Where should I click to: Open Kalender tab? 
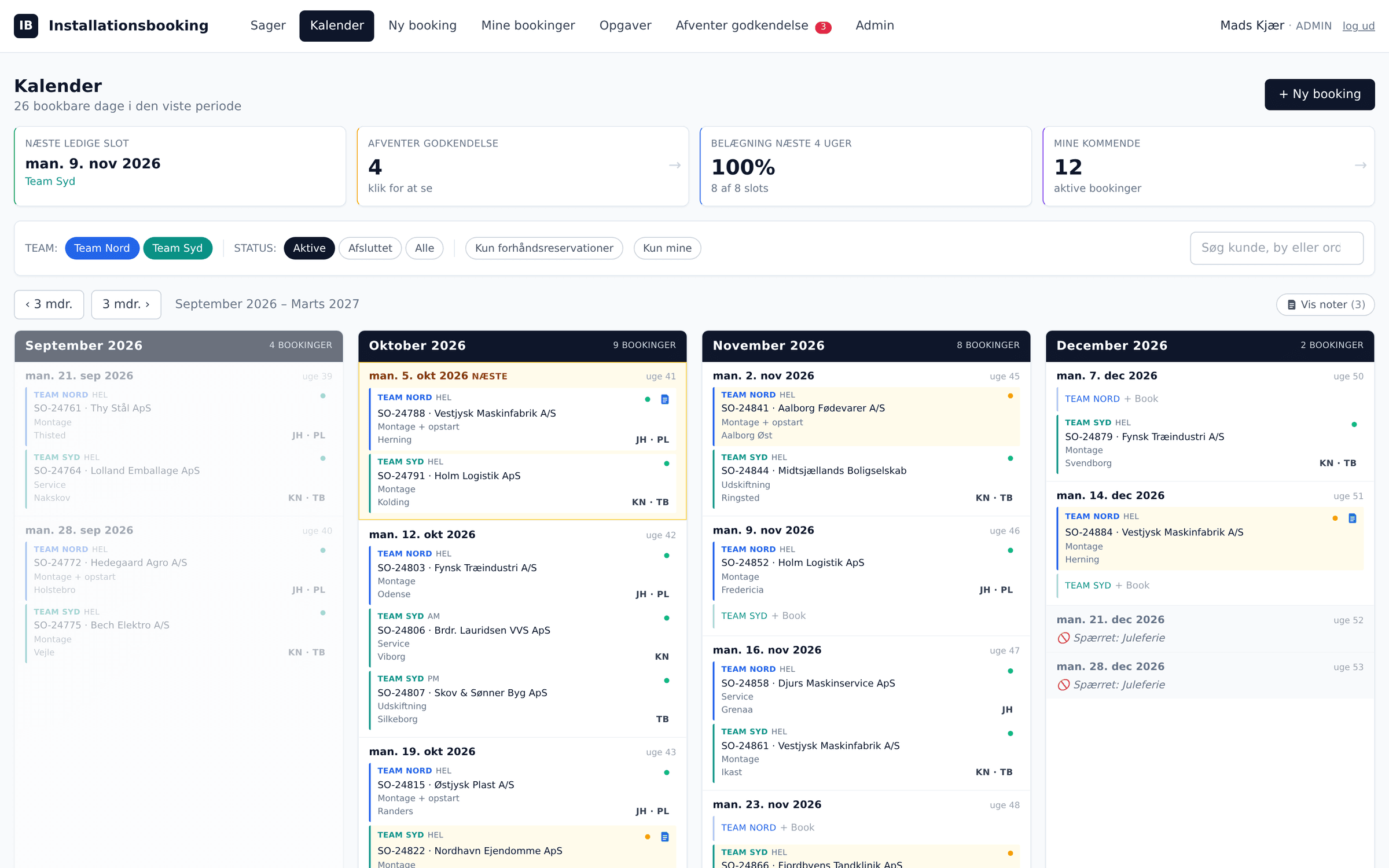337,25
